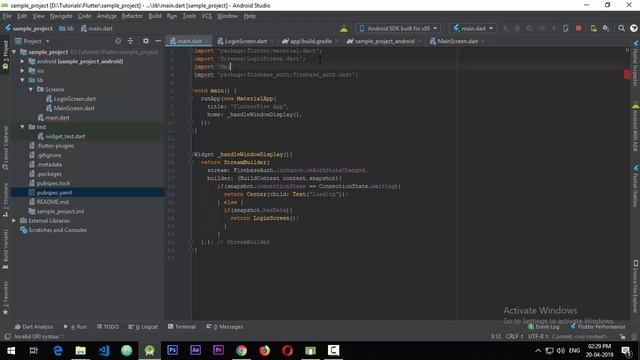The image size is (640, 360).
Task: Switch to Premiere Pro in taskbar
Action: point(218,350)
